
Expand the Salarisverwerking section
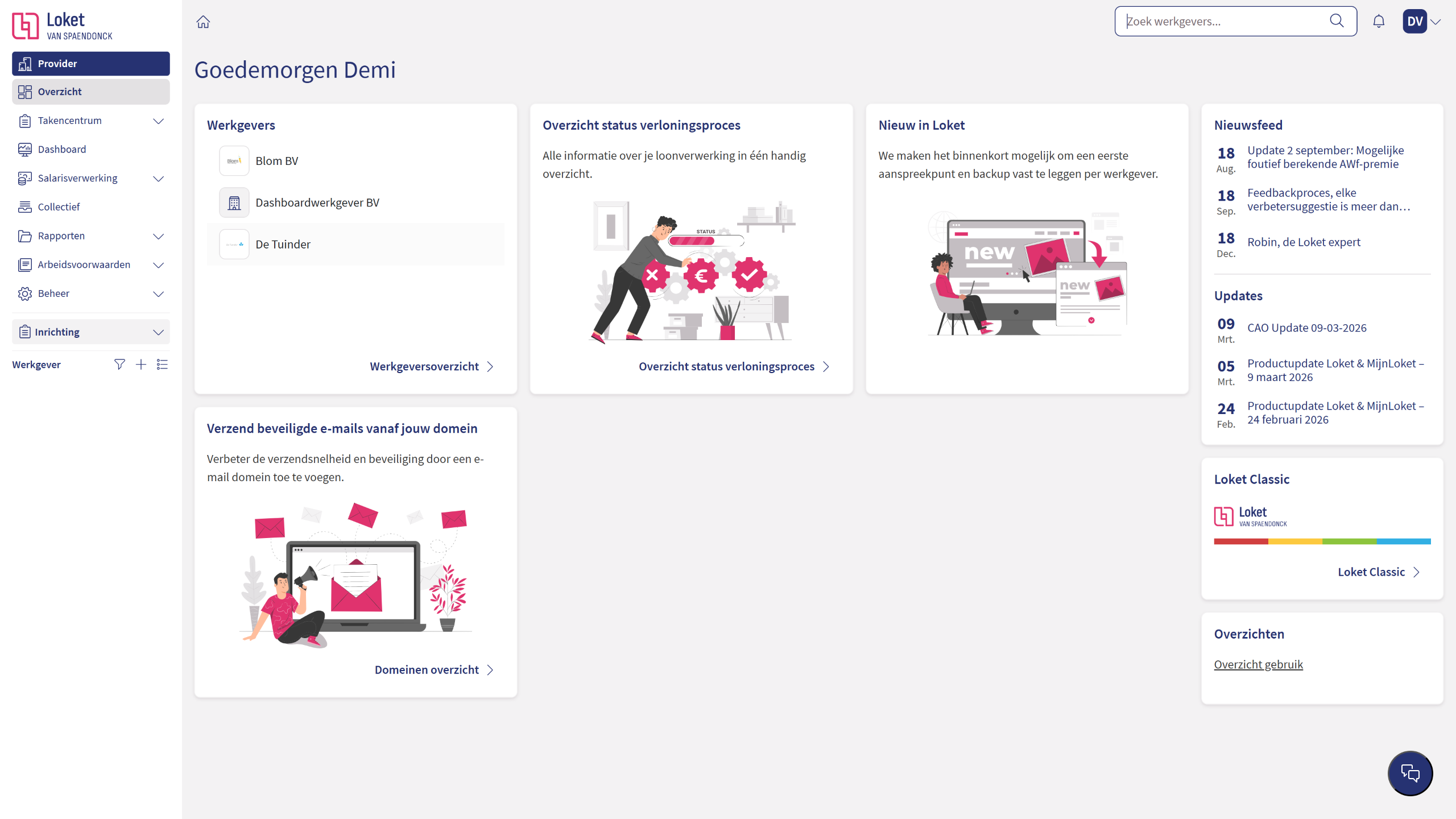click(x=158, y=179)
